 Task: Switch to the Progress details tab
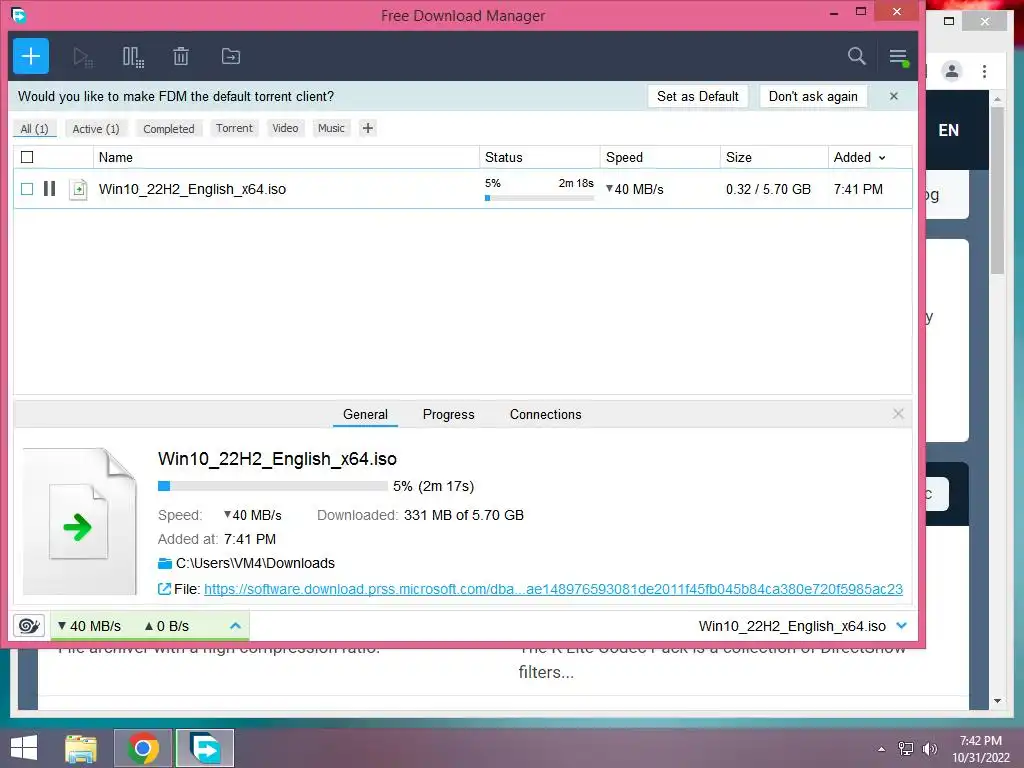click(x=449, y=415)
